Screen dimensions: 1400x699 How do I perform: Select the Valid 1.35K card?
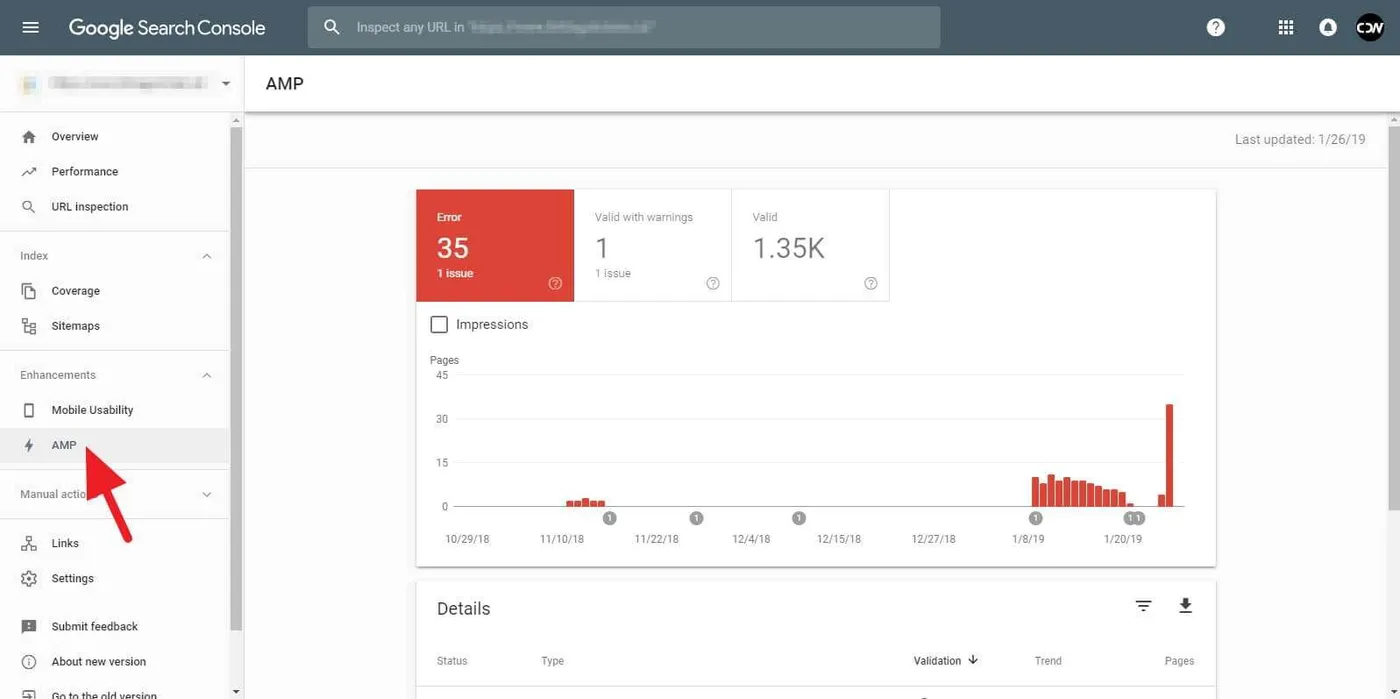click(810, 245)
